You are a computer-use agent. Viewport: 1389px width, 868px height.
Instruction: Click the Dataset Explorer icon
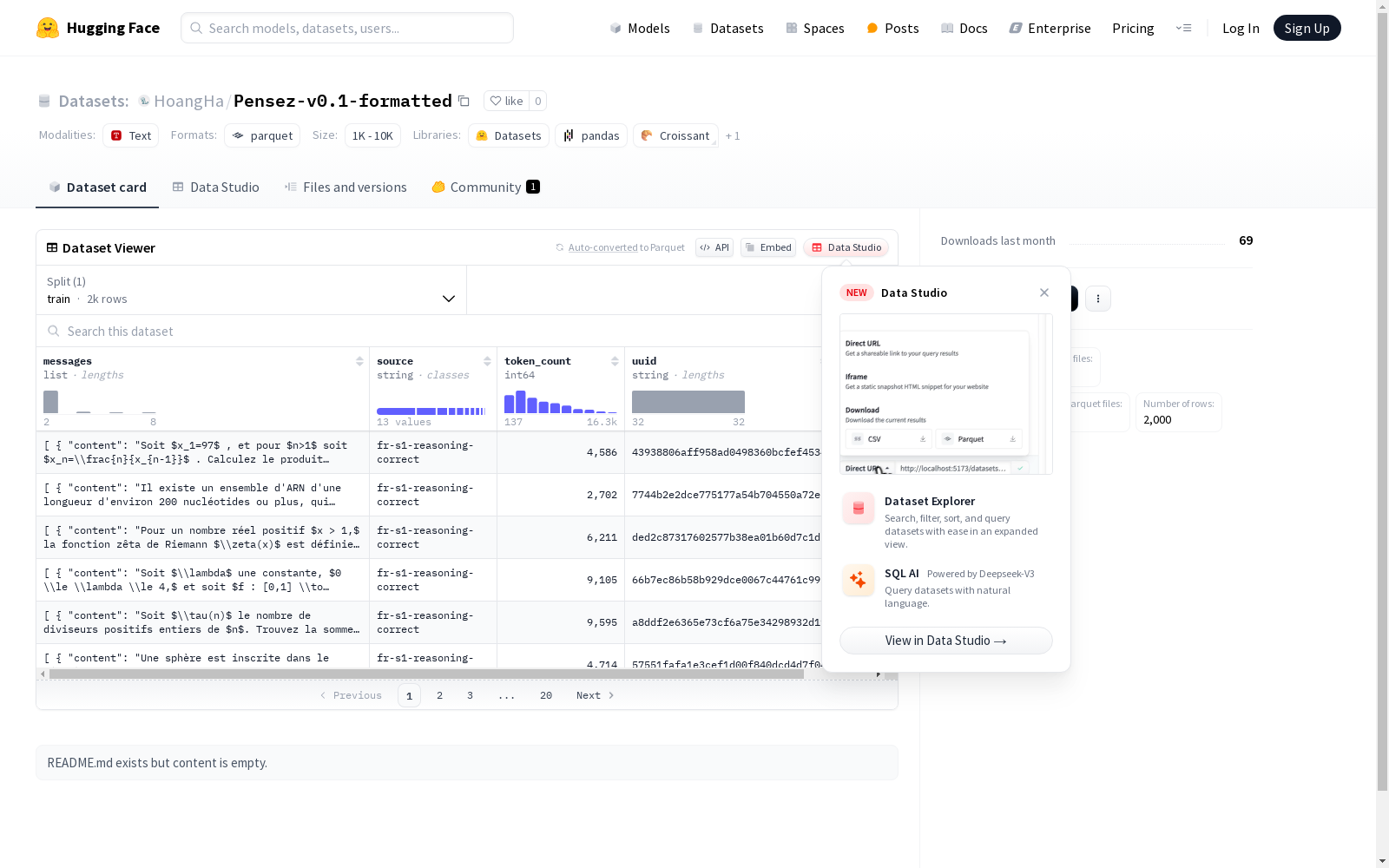(859, 509)
